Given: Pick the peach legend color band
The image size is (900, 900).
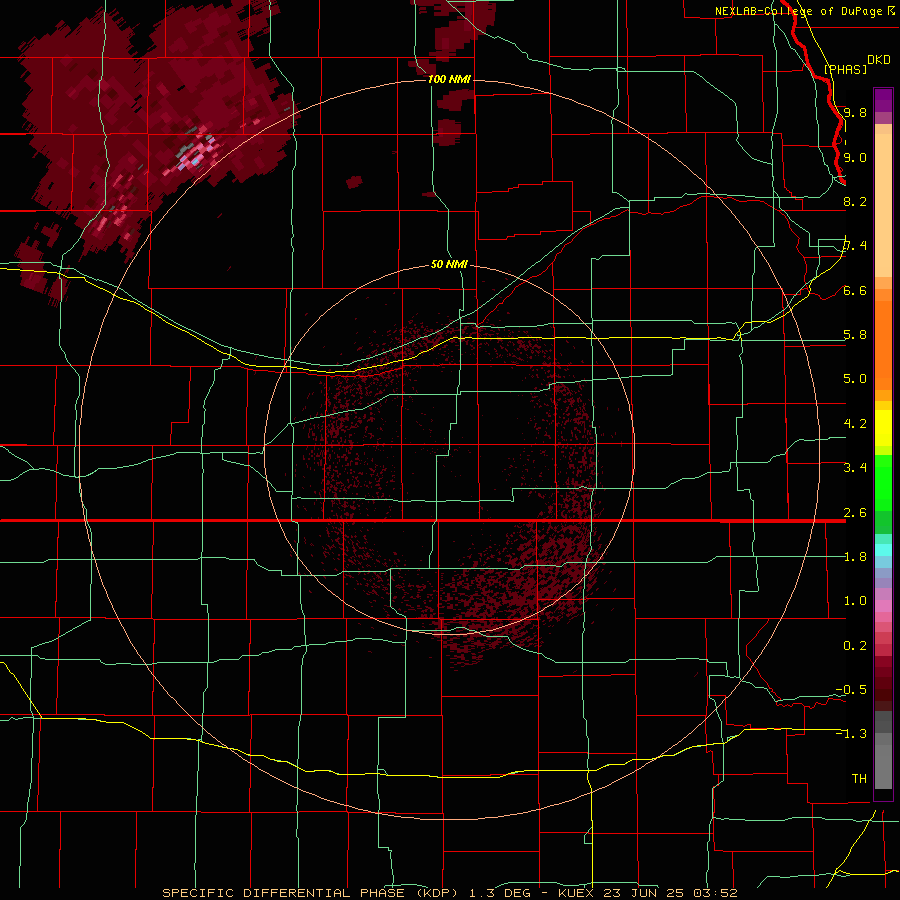Looking at the screenshot, I should [883, 205].
